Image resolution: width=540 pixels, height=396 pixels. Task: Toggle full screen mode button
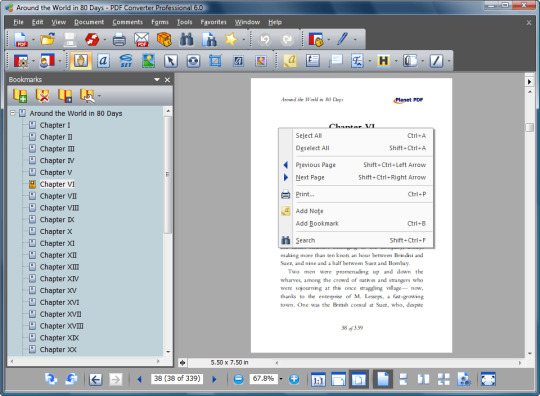pos(488,379)
